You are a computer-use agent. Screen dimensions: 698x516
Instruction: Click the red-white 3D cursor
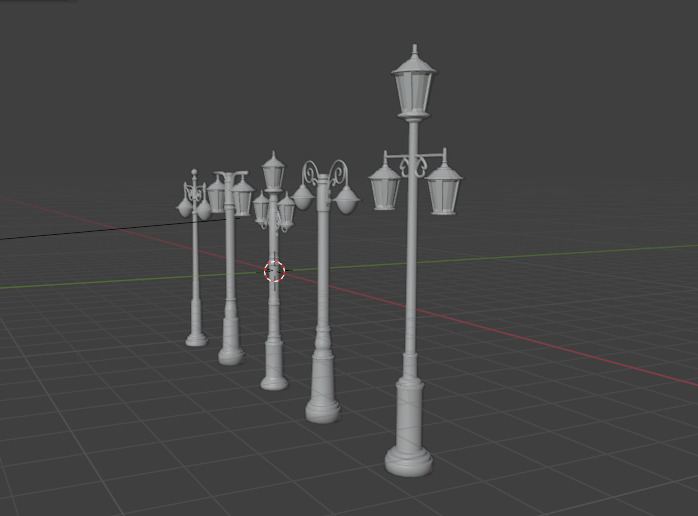275,271
